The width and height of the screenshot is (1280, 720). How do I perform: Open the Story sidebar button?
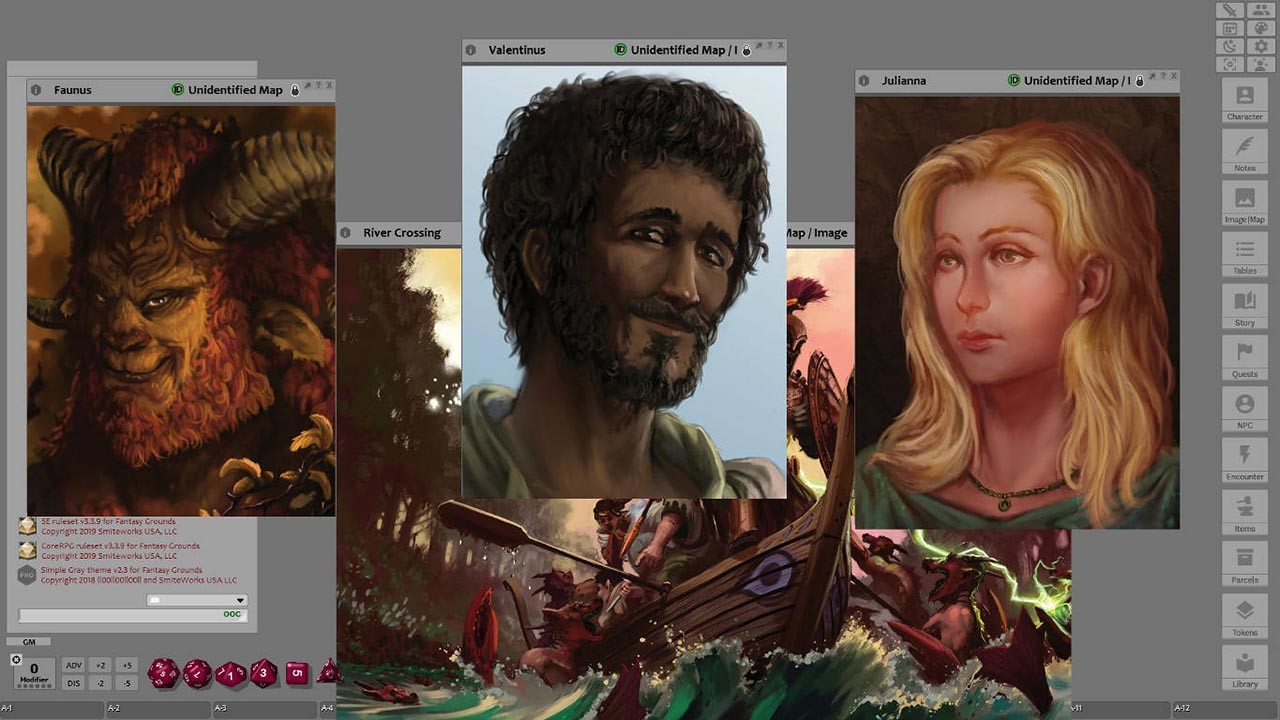point(1244,306)
